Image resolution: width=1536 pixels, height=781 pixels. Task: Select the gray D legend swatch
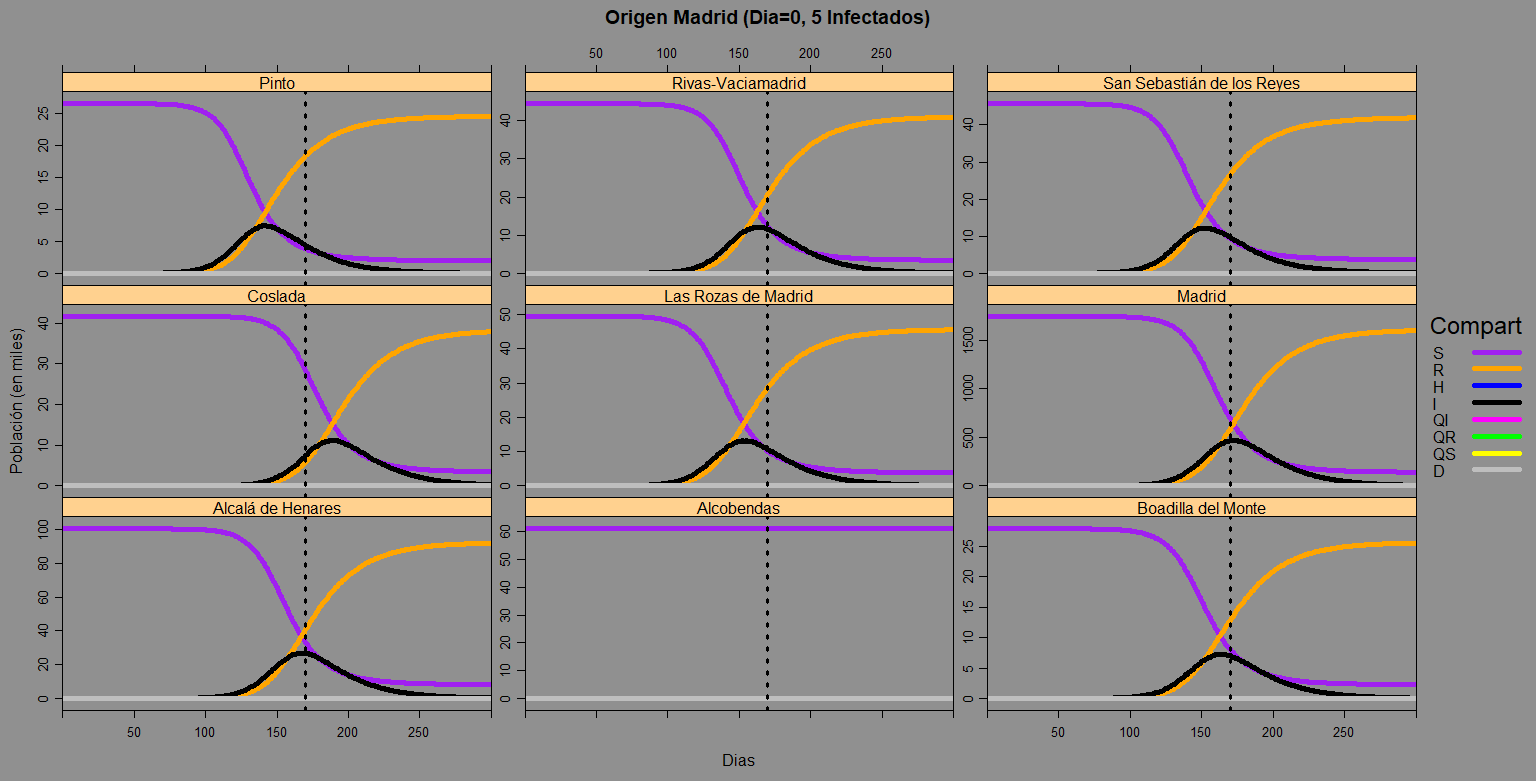[x=1496, y=470]
